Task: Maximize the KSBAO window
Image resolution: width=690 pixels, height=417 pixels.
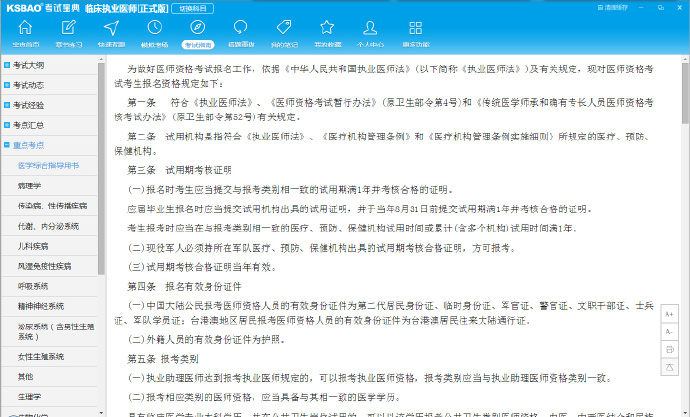Action: 661,7
